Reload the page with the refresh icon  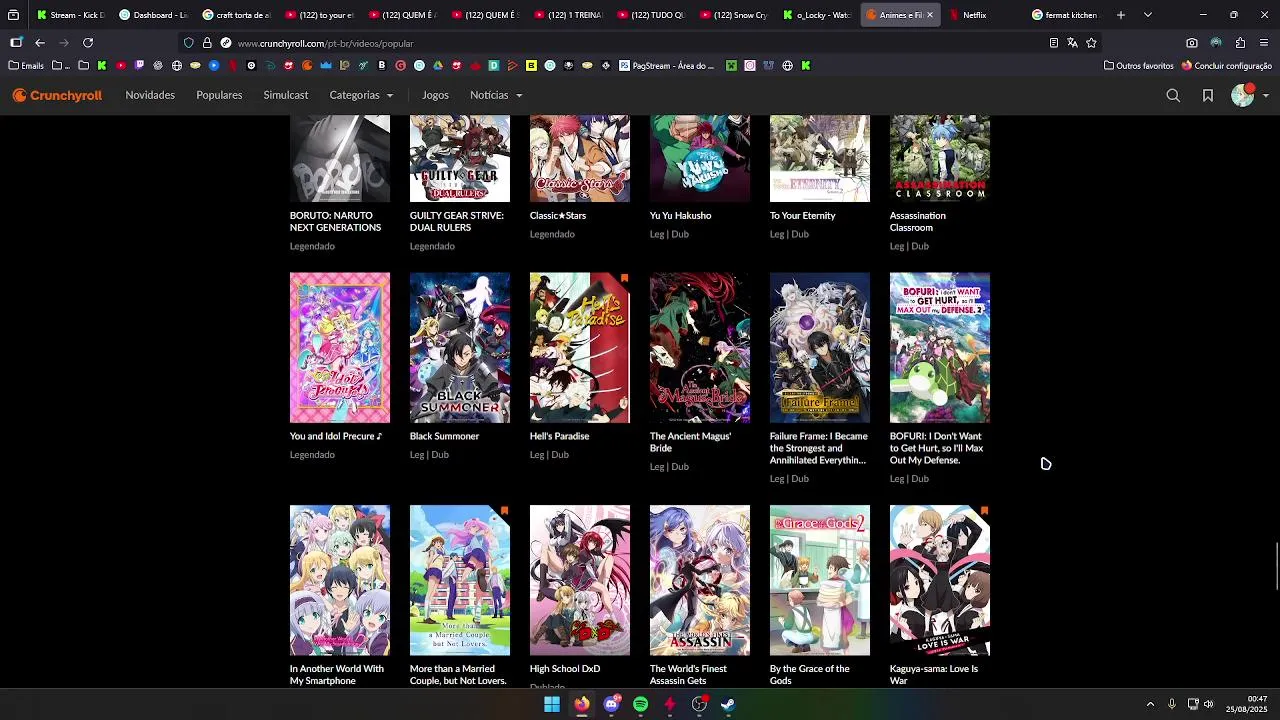pyautogui.click(x=88, y=43)
